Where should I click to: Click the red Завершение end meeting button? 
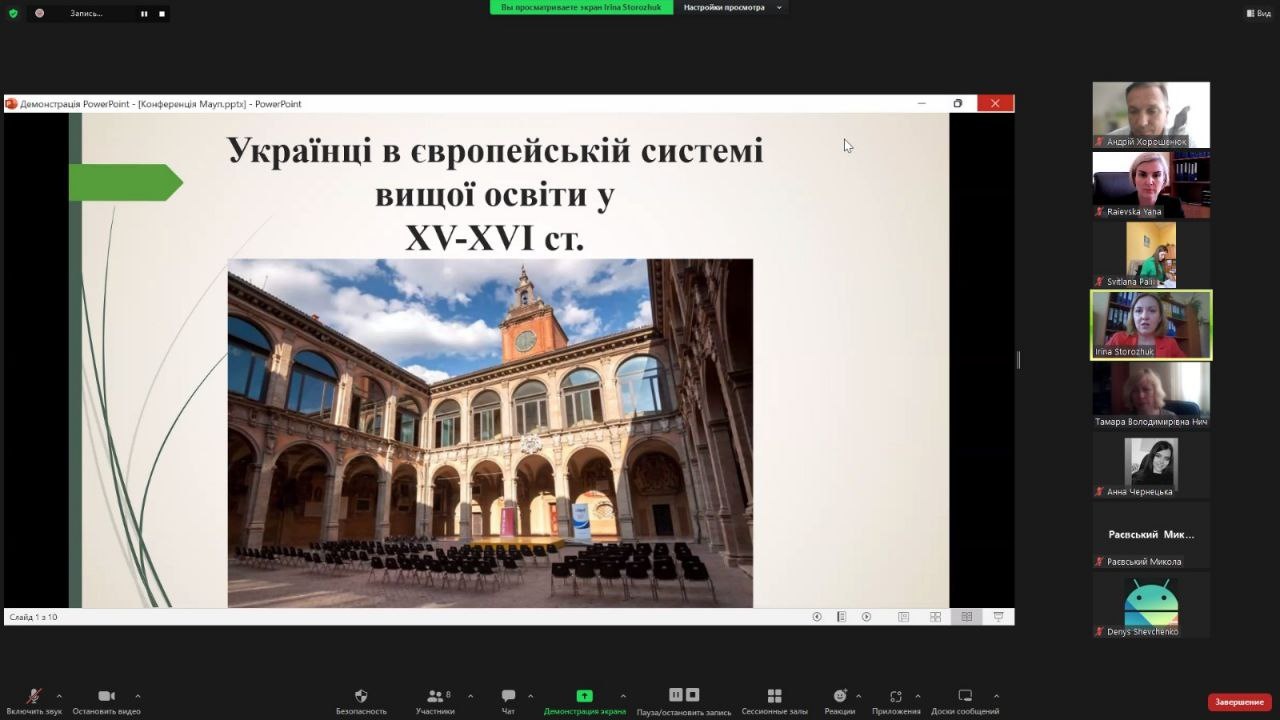1239,702
